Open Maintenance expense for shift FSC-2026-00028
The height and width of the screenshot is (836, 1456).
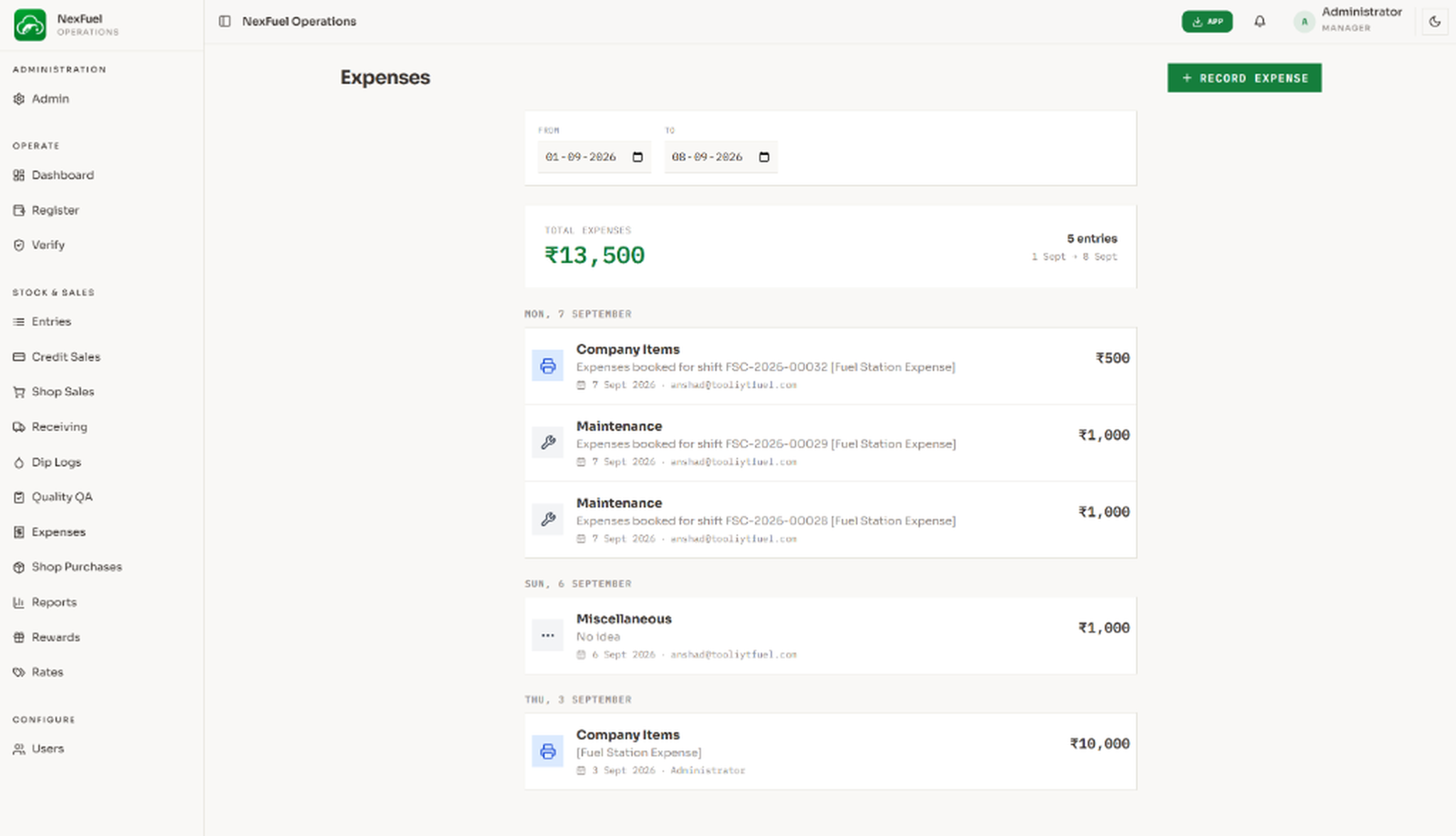point(830,520)
